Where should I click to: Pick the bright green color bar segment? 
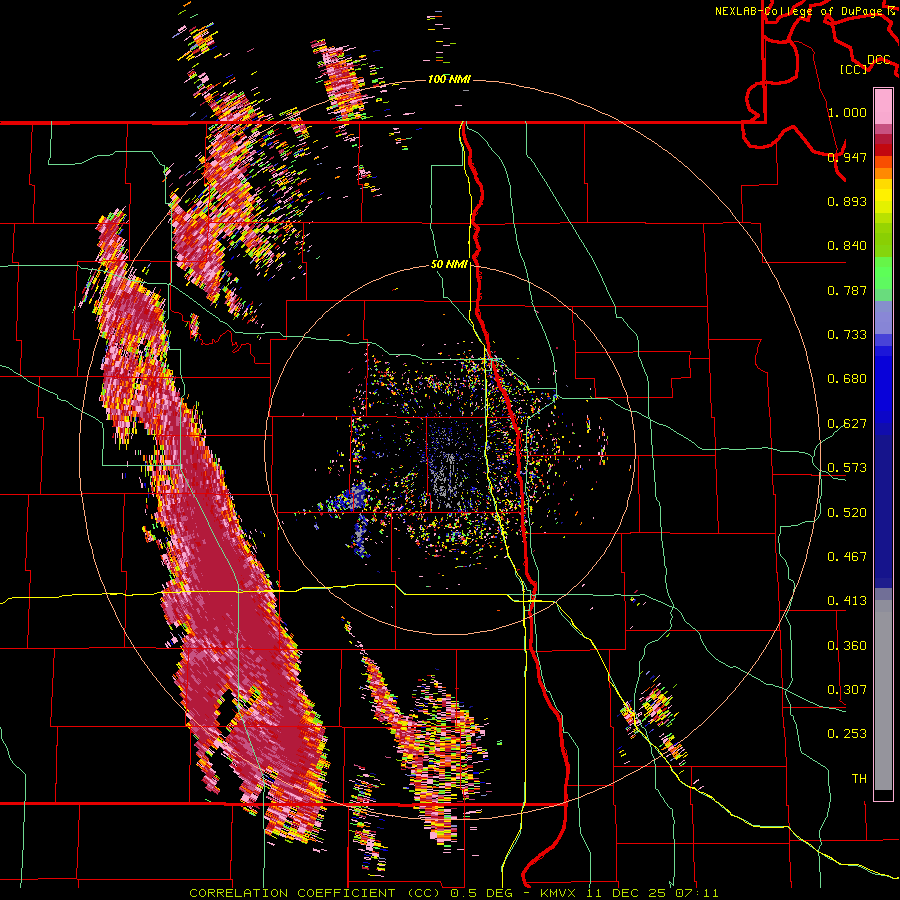(x=883, y=272)
